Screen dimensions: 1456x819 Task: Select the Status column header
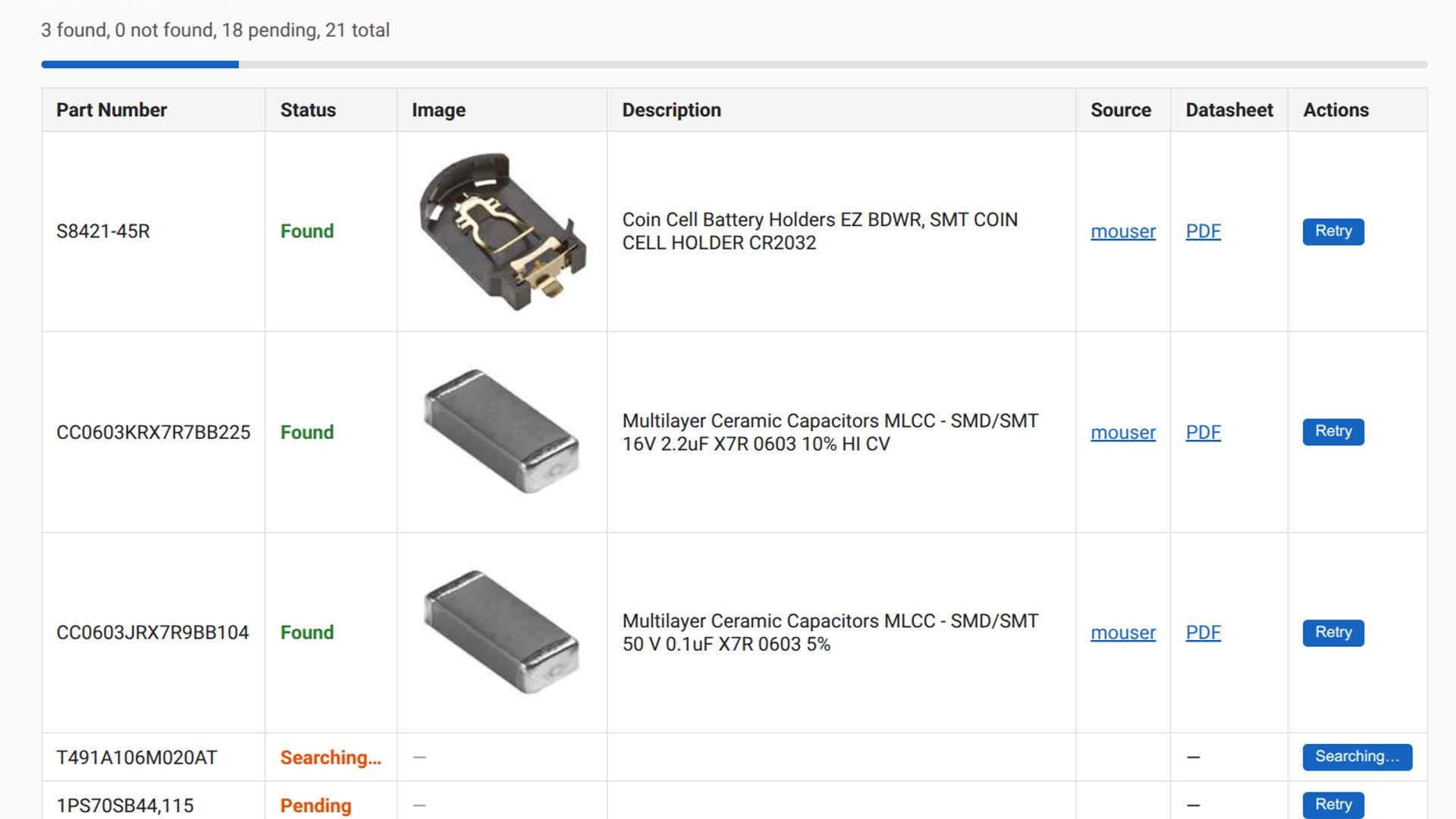pos(308,110)
